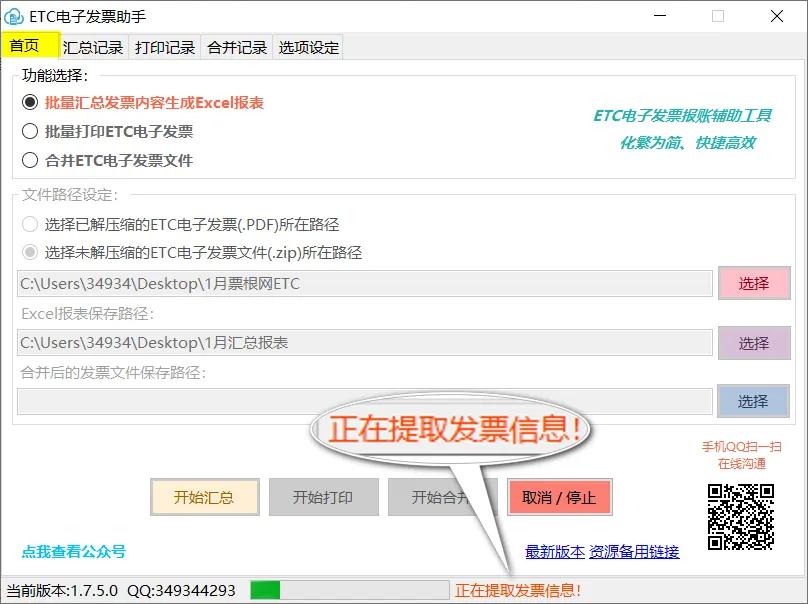Click the 开始合并 button
808x604 pixels.
pos(442,497)
